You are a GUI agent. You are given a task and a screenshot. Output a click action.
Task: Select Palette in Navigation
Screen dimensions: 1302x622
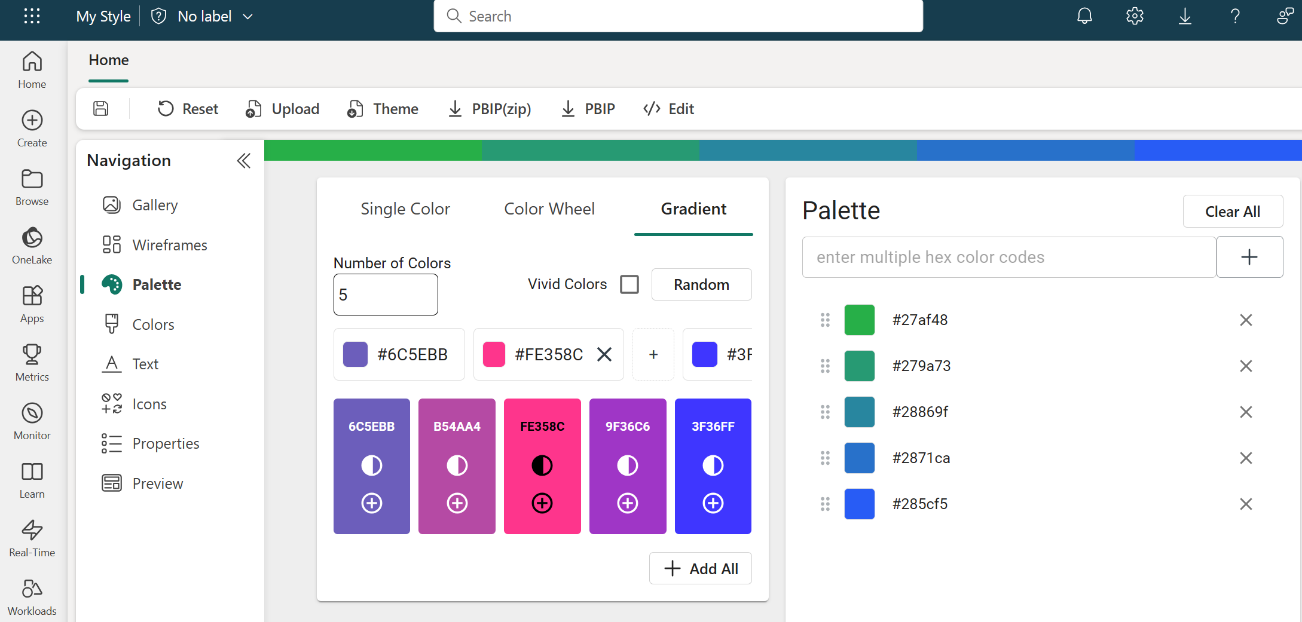(143, 285)
